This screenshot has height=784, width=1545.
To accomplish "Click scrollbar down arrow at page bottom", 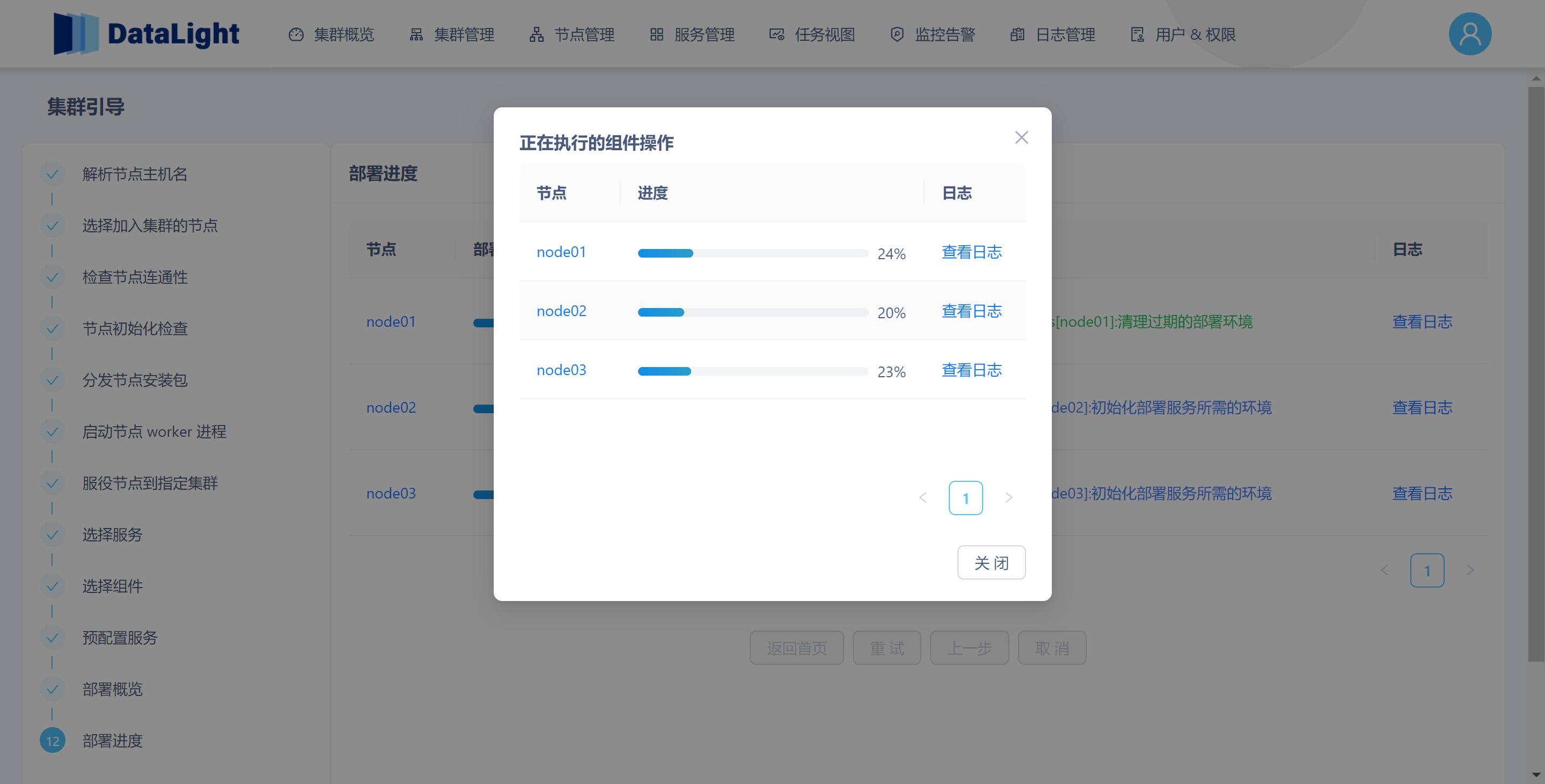I will click(1536, 775).
